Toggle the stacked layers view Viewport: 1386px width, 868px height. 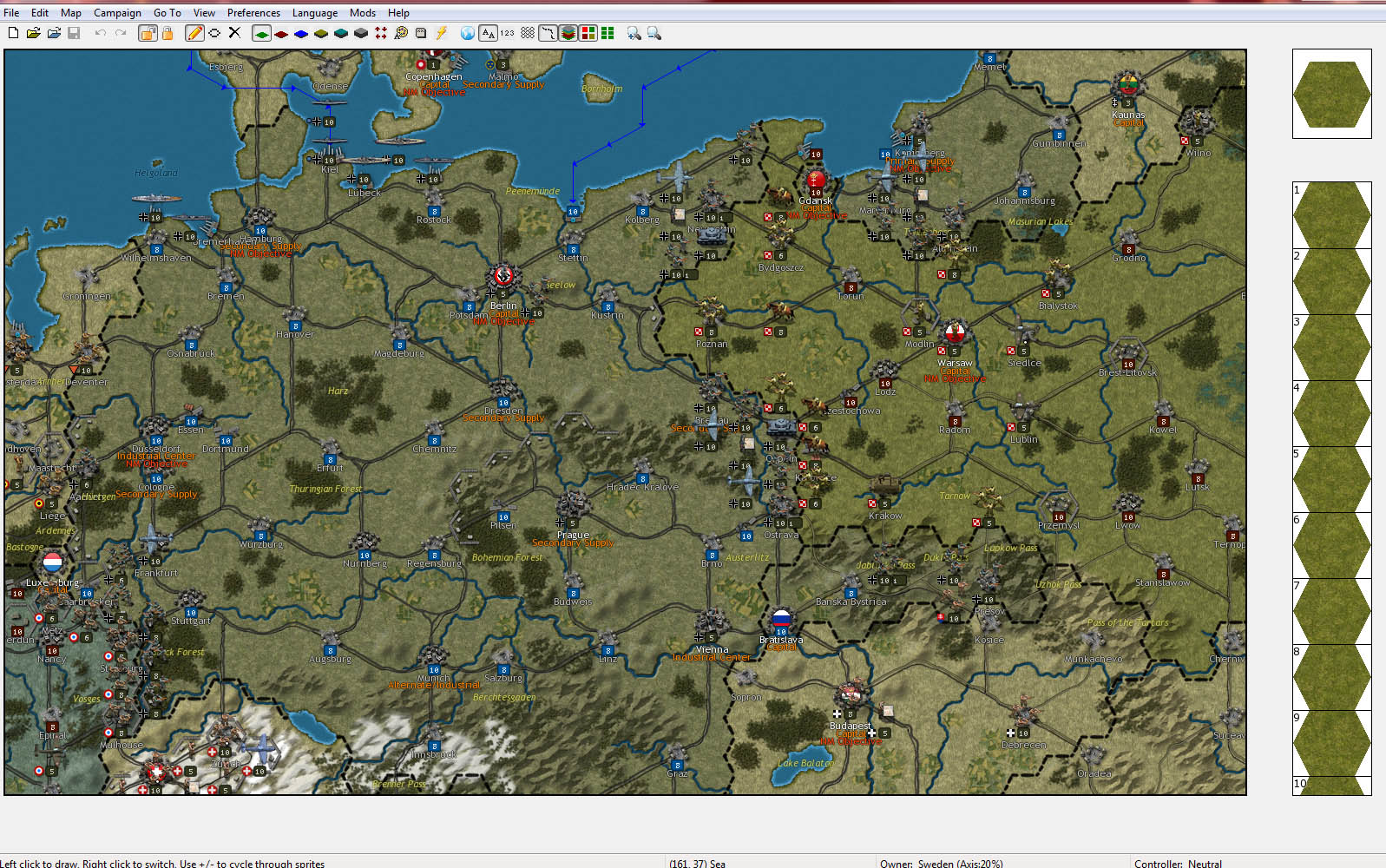[x=568, y=33]
